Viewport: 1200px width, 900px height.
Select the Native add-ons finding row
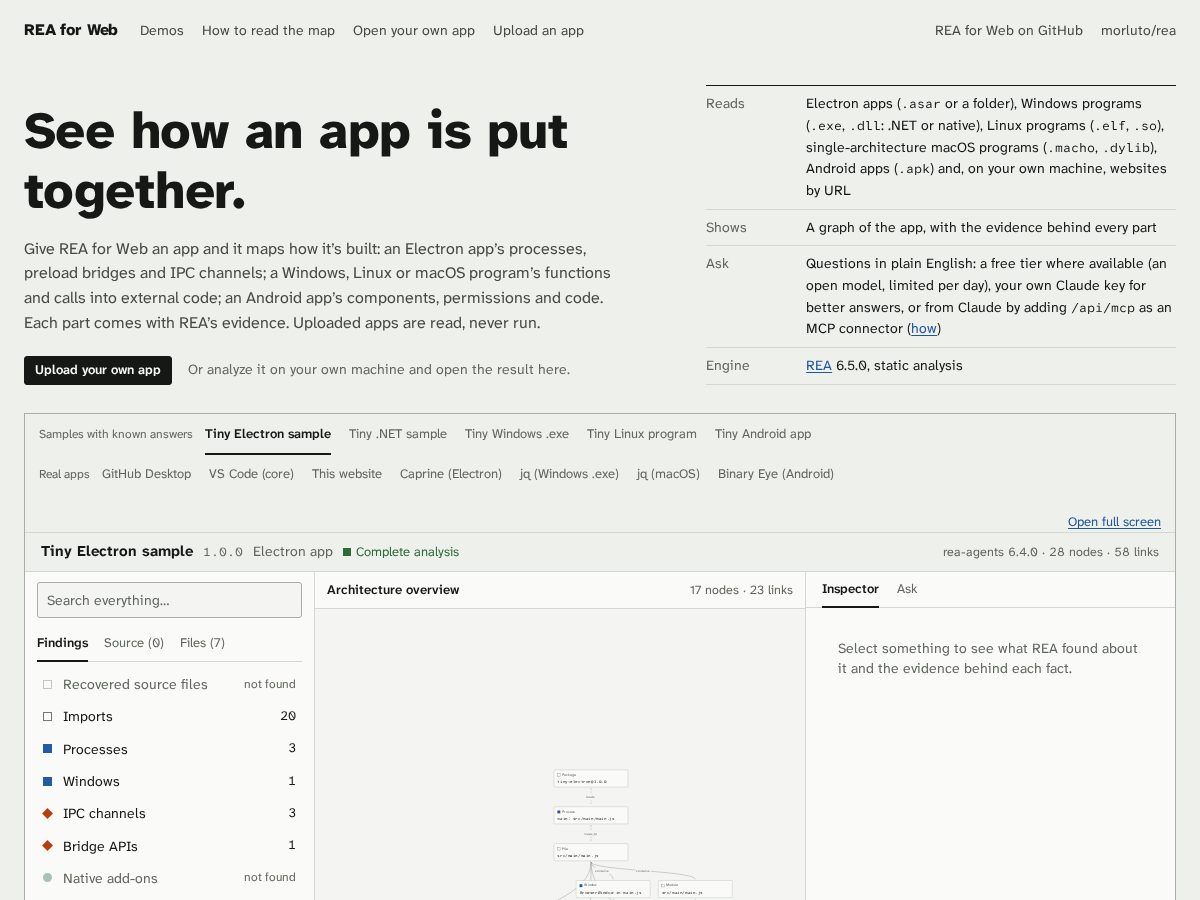[169, 878]
